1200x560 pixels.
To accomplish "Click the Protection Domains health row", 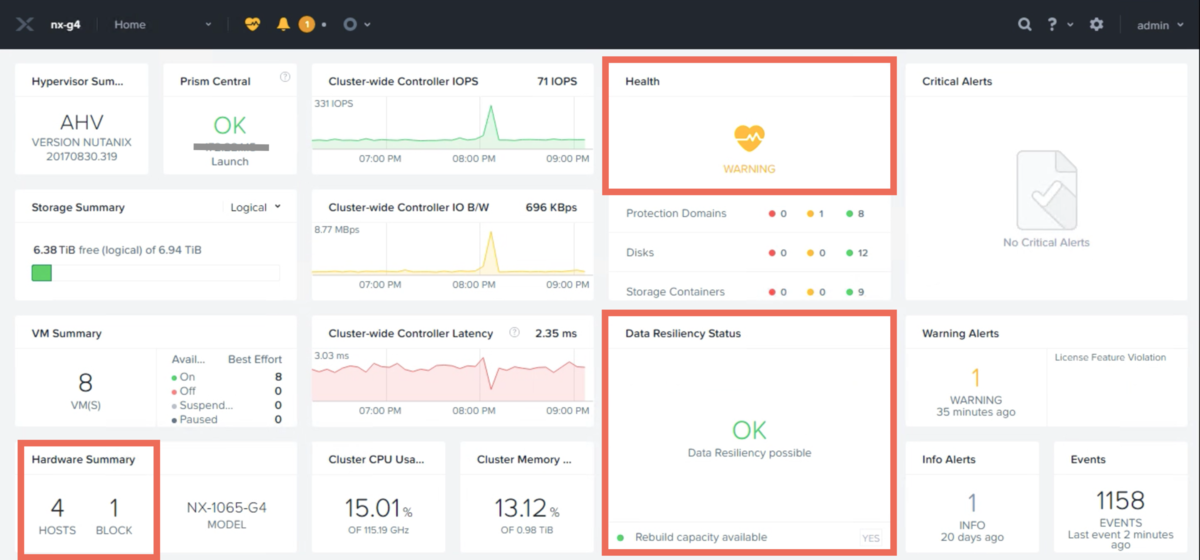I will pos(750,213).
